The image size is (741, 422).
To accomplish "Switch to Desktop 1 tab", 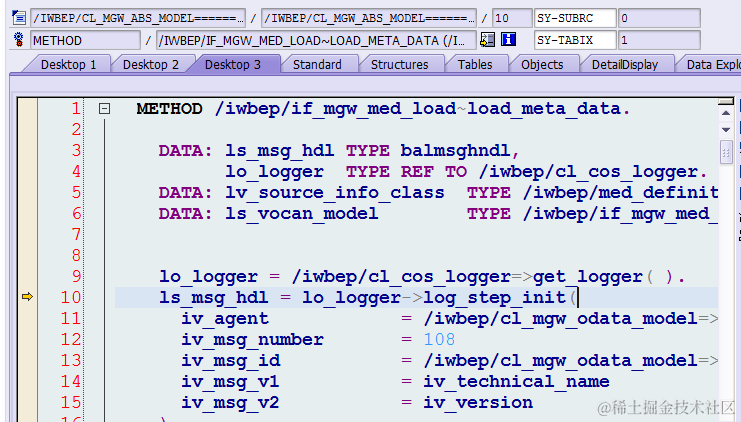I will (68, 64).
